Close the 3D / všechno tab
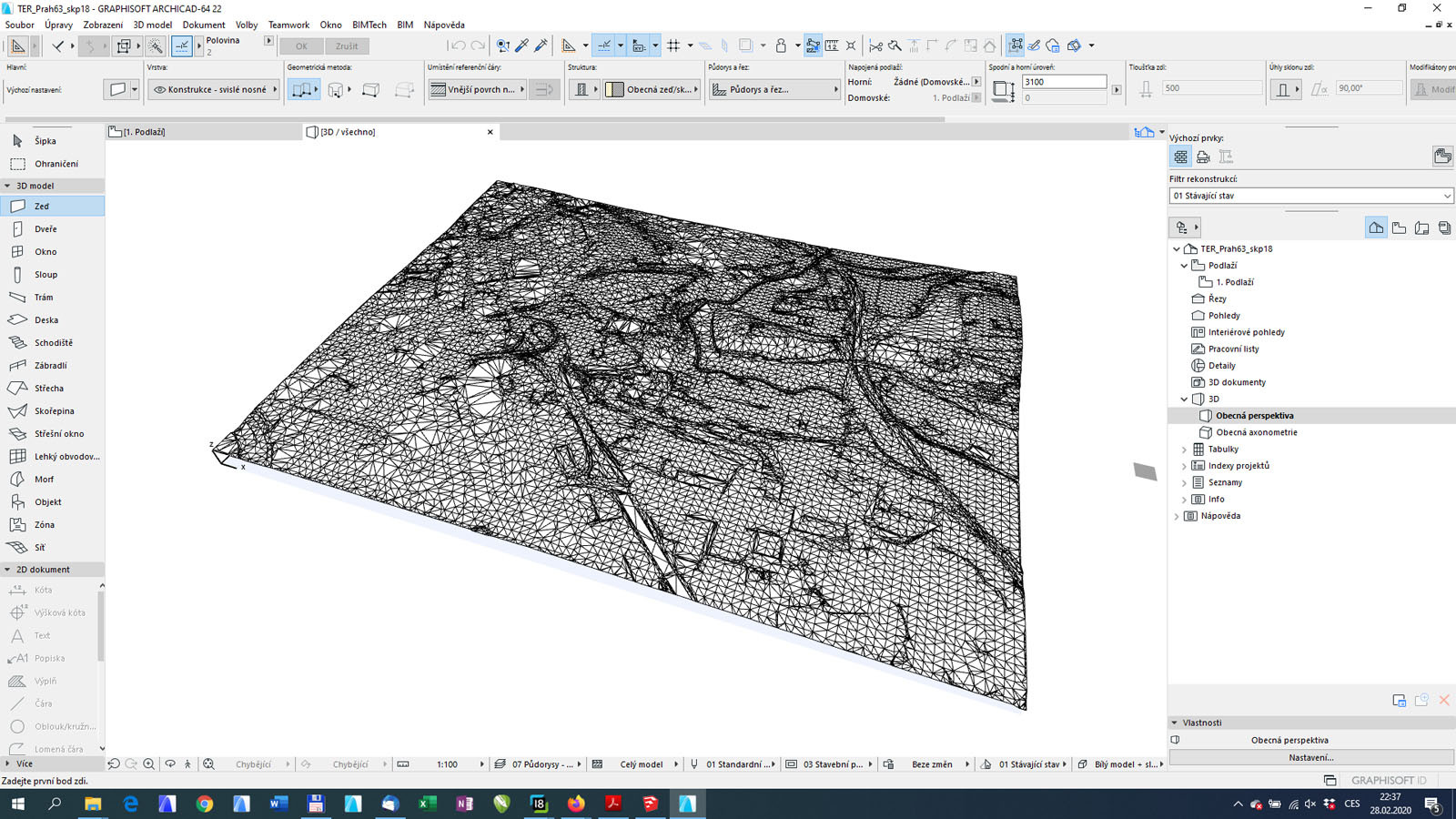 coord(490,132)
